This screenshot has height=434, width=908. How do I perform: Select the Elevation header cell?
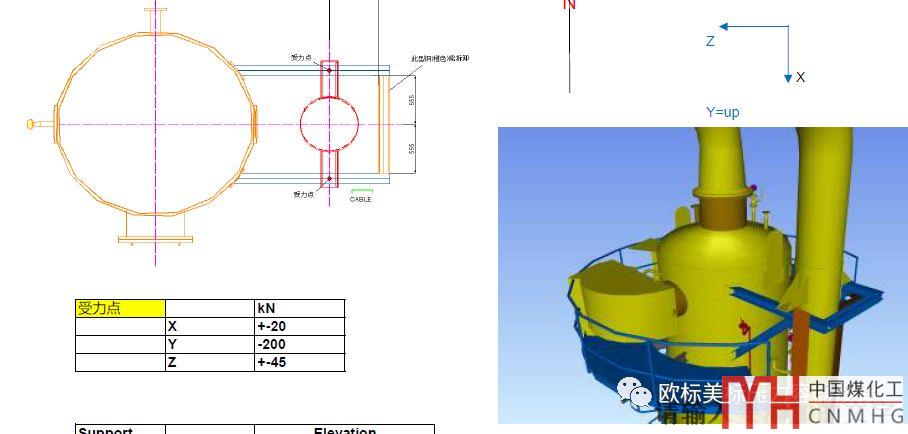345,429
